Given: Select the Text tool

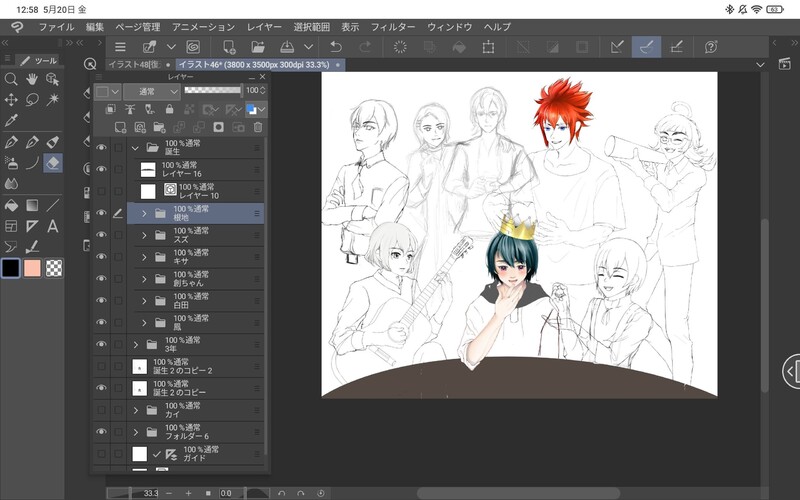Looking at the screenshot, I should point(53,226).
